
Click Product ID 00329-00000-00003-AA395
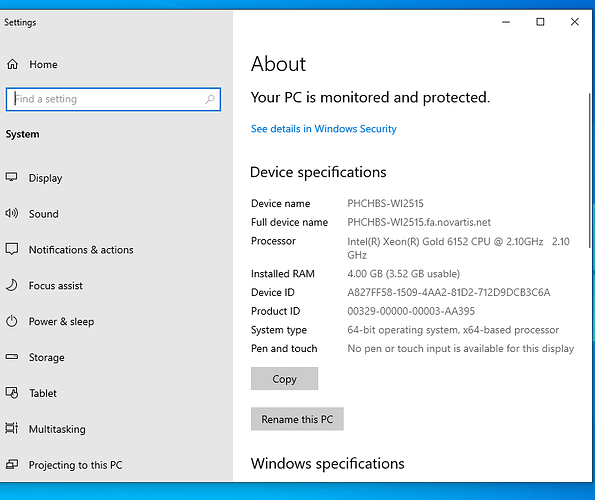coord(411,311)
